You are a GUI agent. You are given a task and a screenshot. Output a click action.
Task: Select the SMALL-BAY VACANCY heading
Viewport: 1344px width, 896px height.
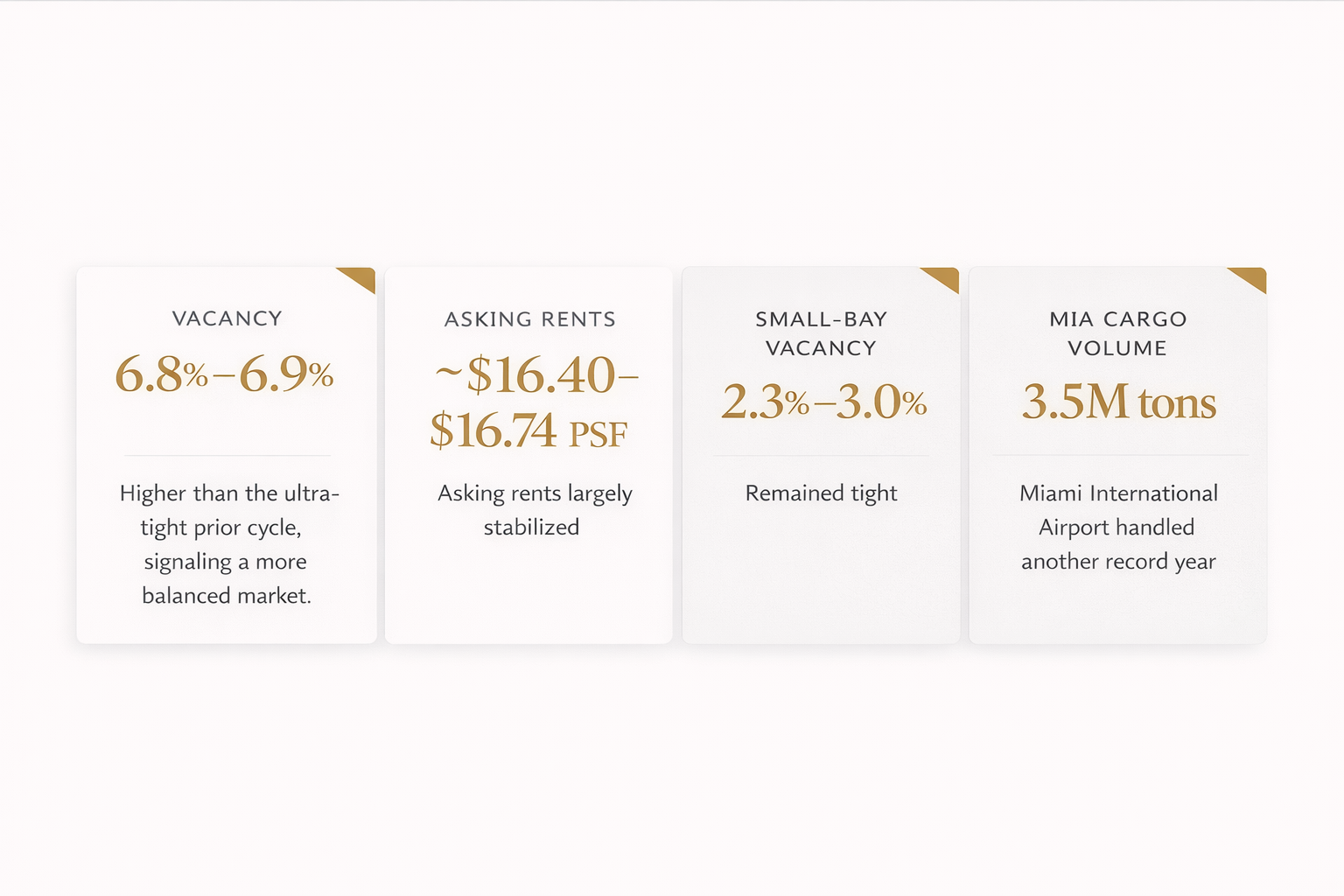point(821,333)
